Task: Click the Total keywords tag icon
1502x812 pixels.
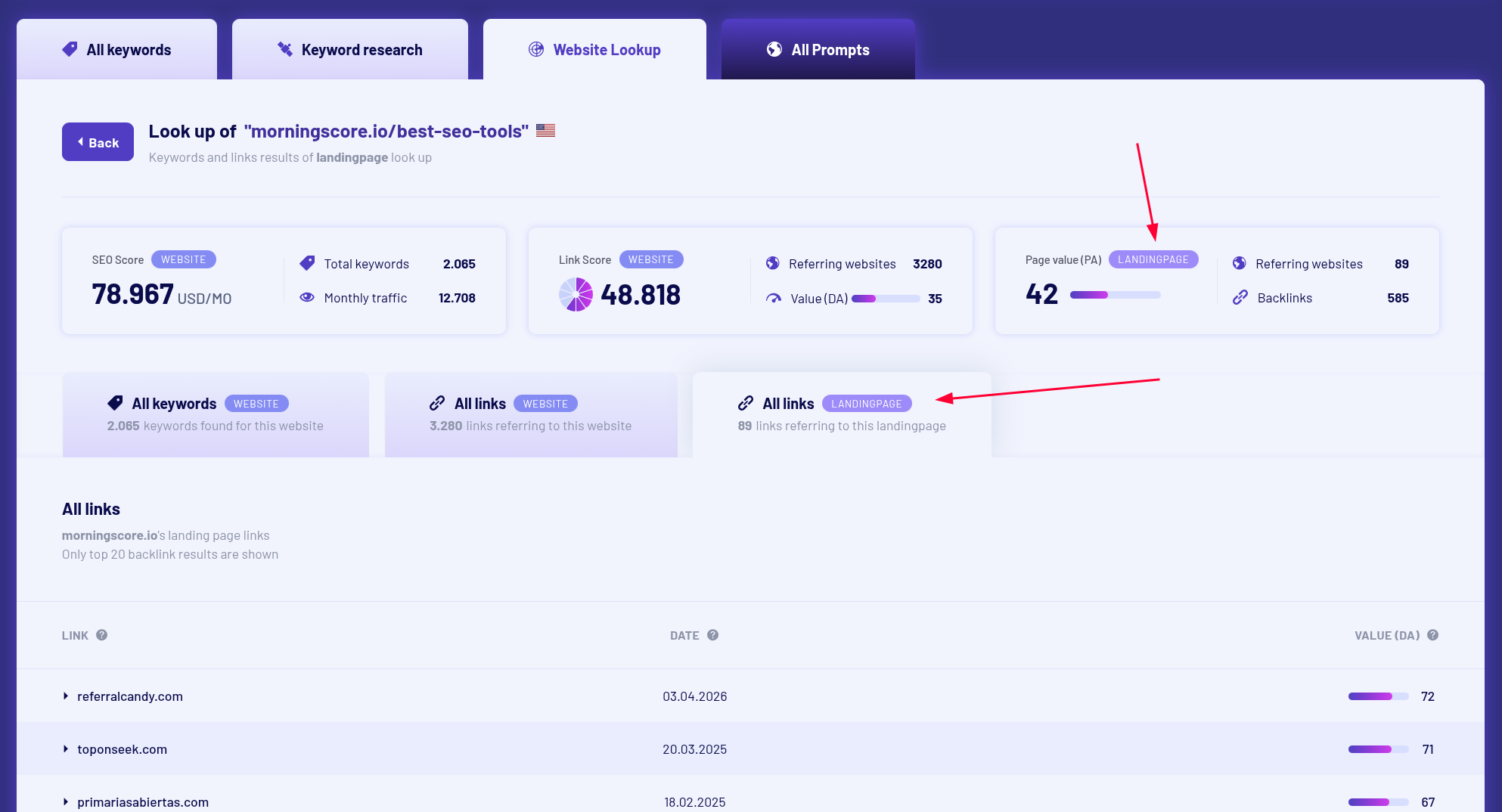Action: coord(307,263)
